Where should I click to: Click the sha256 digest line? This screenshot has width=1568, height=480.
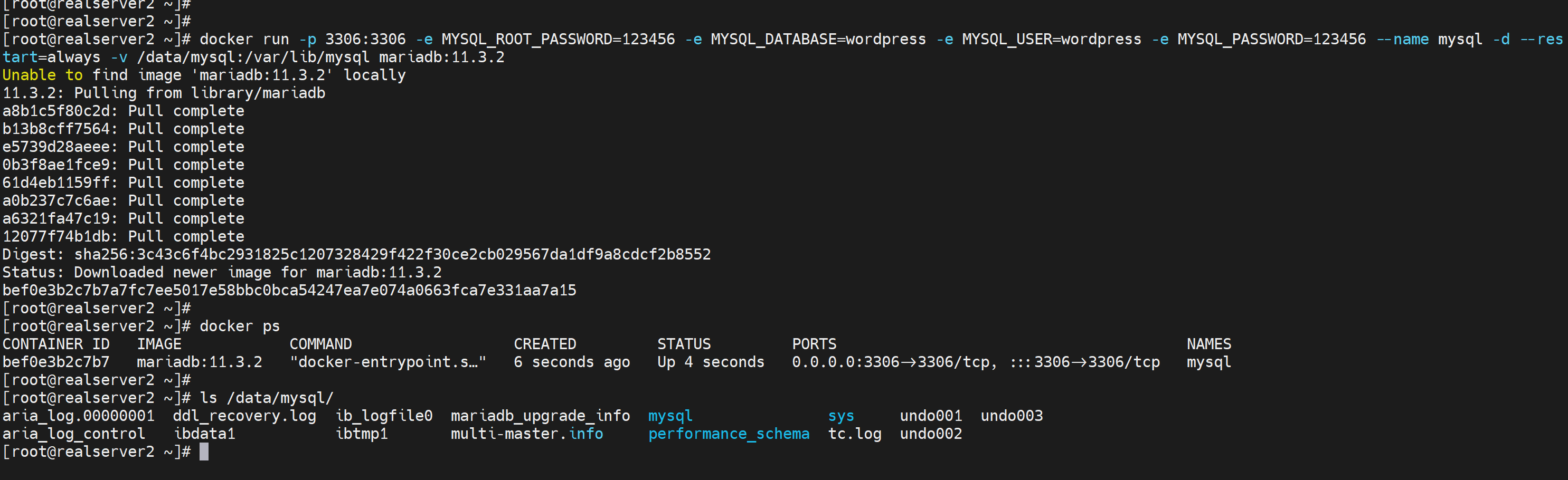click(356, 254)
